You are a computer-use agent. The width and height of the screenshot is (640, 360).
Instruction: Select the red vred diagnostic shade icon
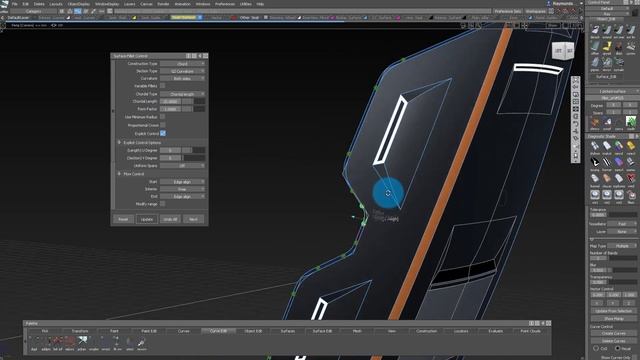pyautogui.click(x=631, y=180)
